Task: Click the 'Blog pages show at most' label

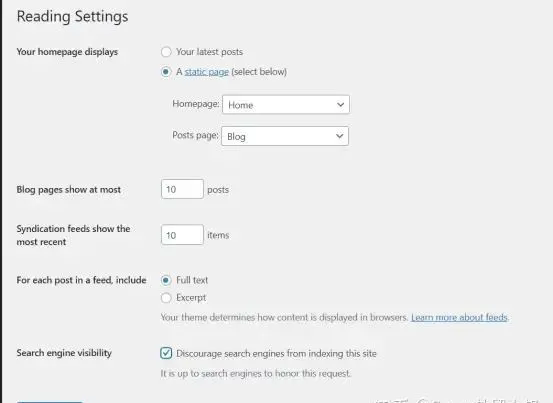Action: 68,190
